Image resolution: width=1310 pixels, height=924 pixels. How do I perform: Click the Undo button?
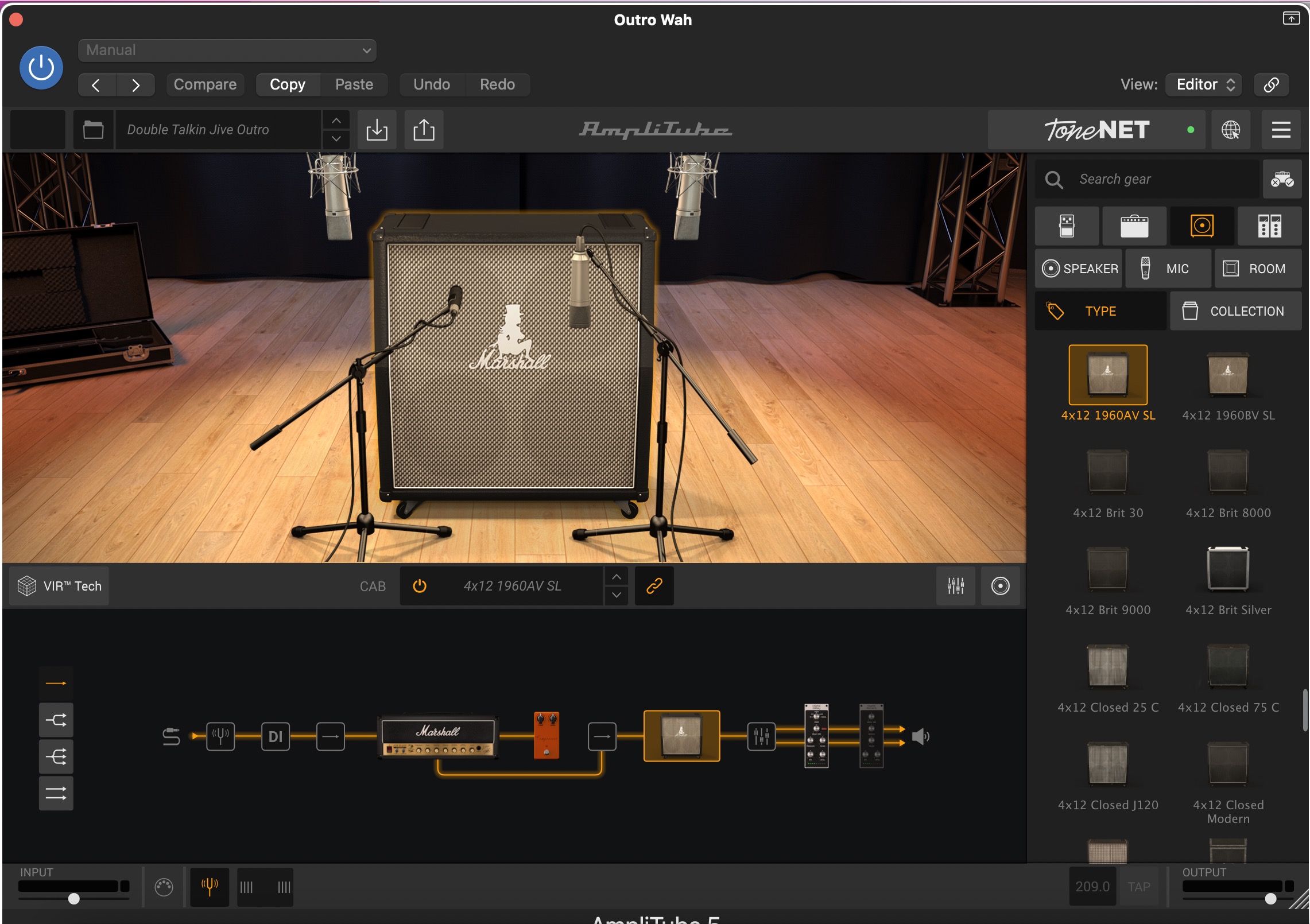(432, 84)
